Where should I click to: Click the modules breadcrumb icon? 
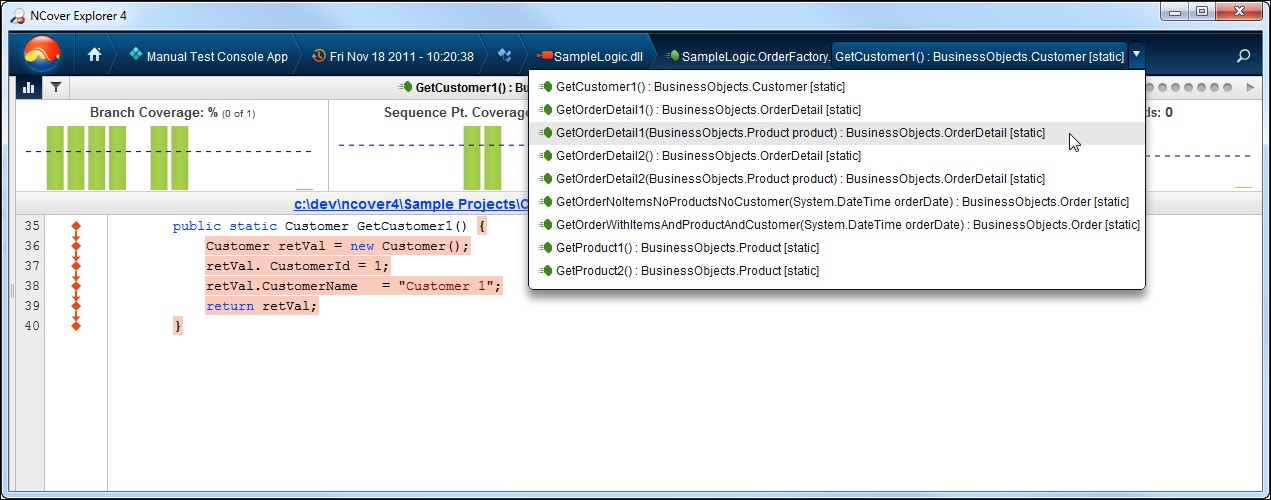pos(505,56)
